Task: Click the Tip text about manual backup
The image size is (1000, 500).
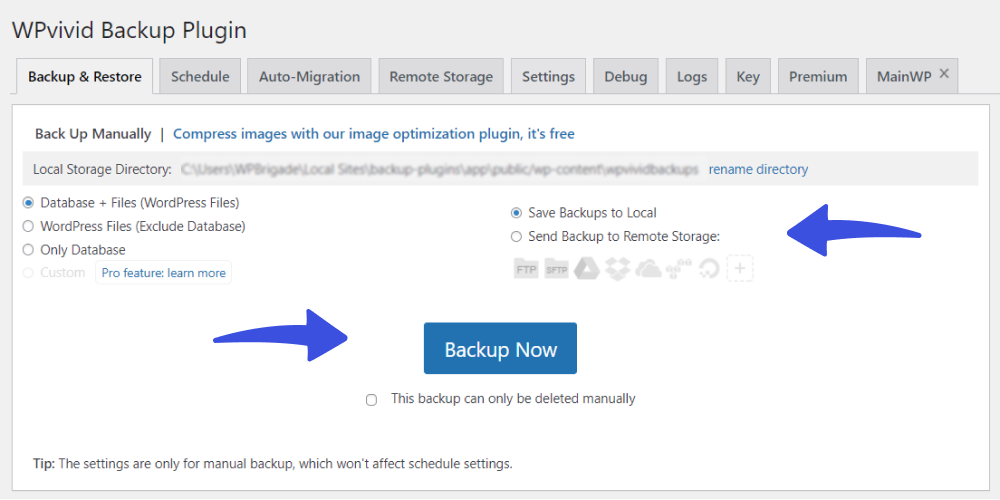Action: [x=273, y=463]
